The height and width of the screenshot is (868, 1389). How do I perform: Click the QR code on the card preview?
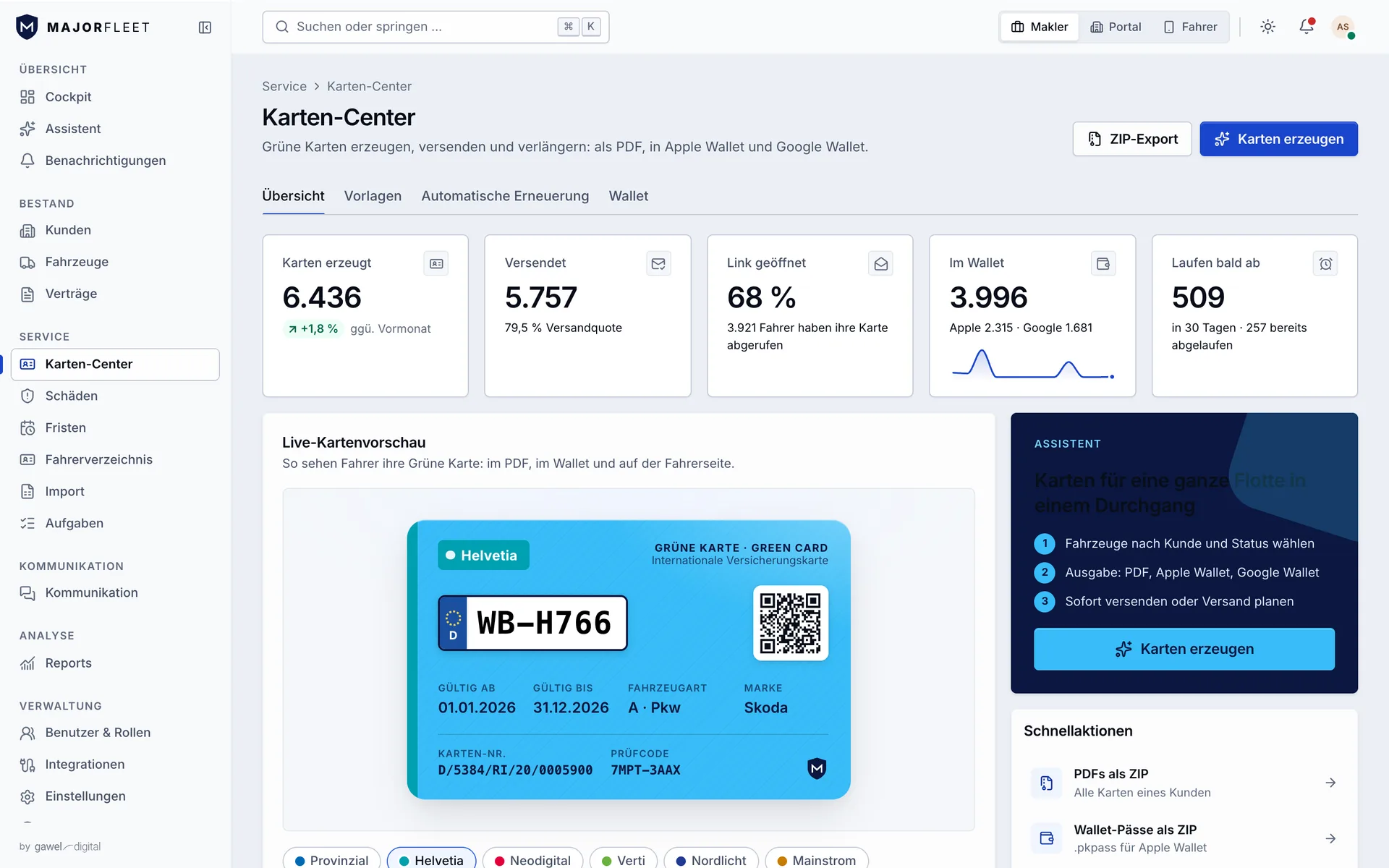[x=791, y=623]
